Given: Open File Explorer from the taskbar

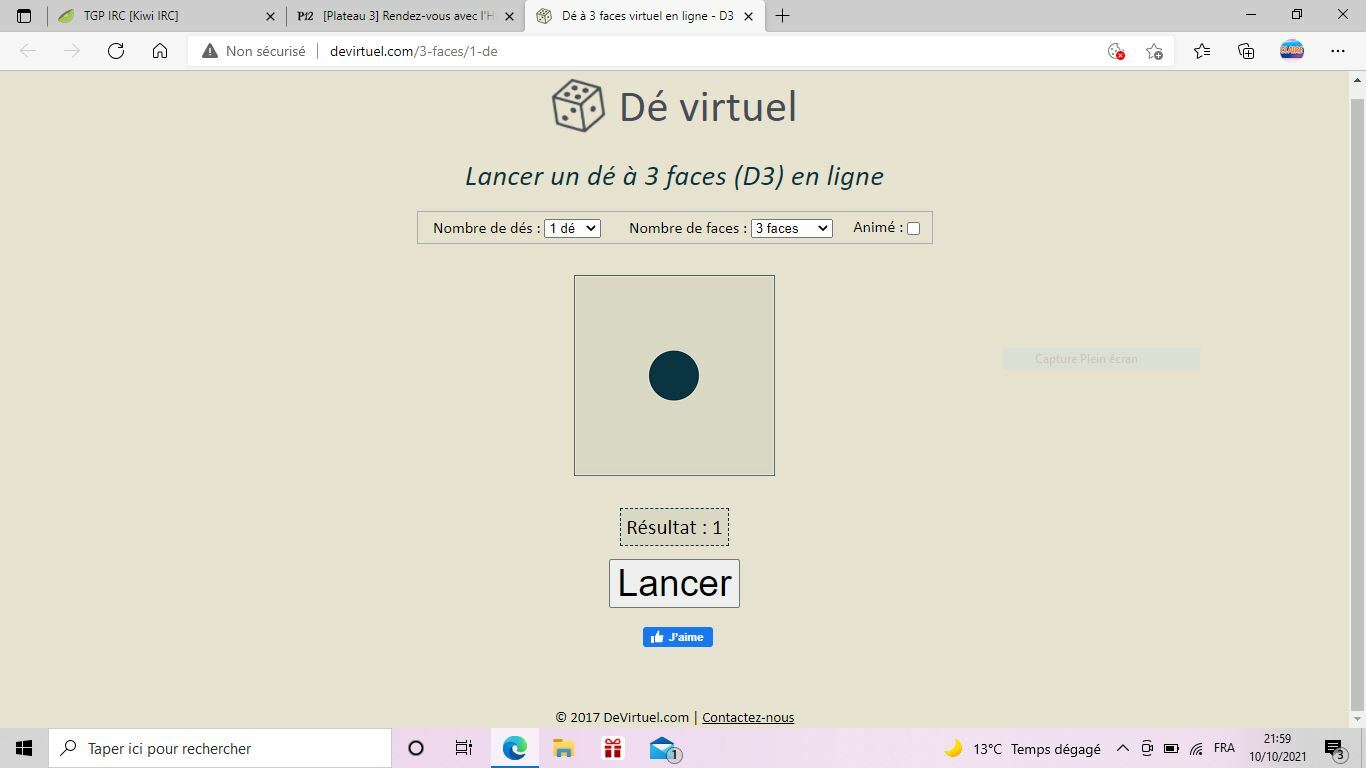Looking at the screenshot, I should pos(563,748).
